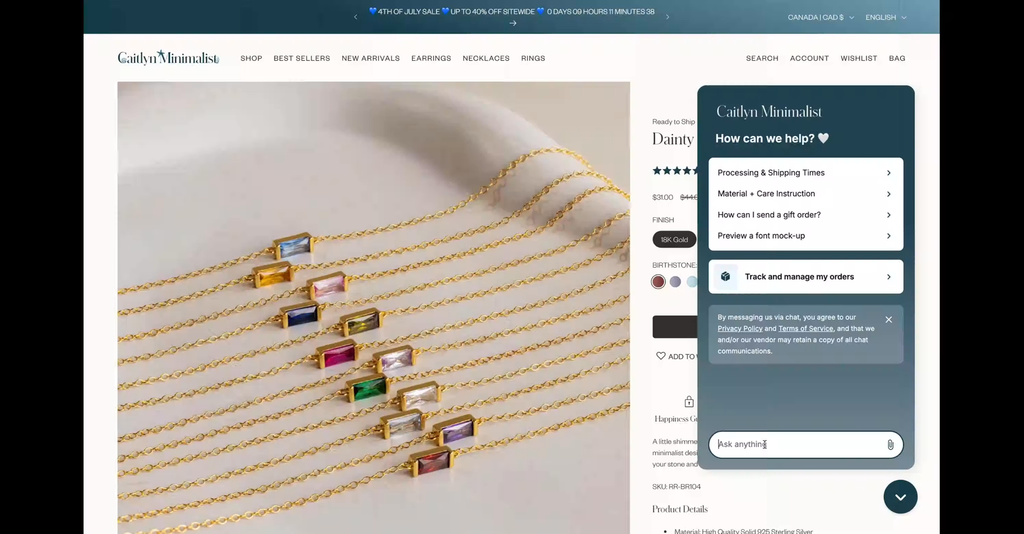Select the dark red birthstone swatch

tap(658, 281)
